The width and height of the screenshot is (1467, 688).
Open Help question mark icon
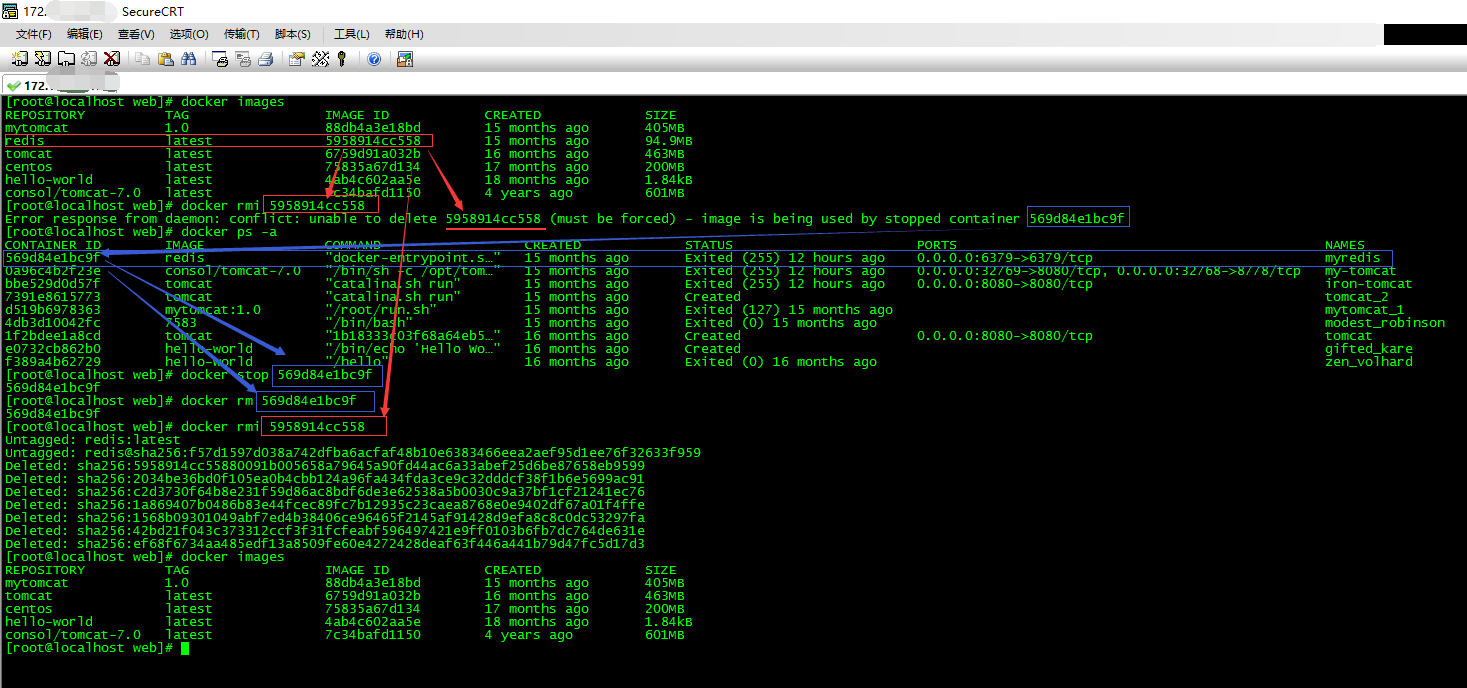coord(374,59)
